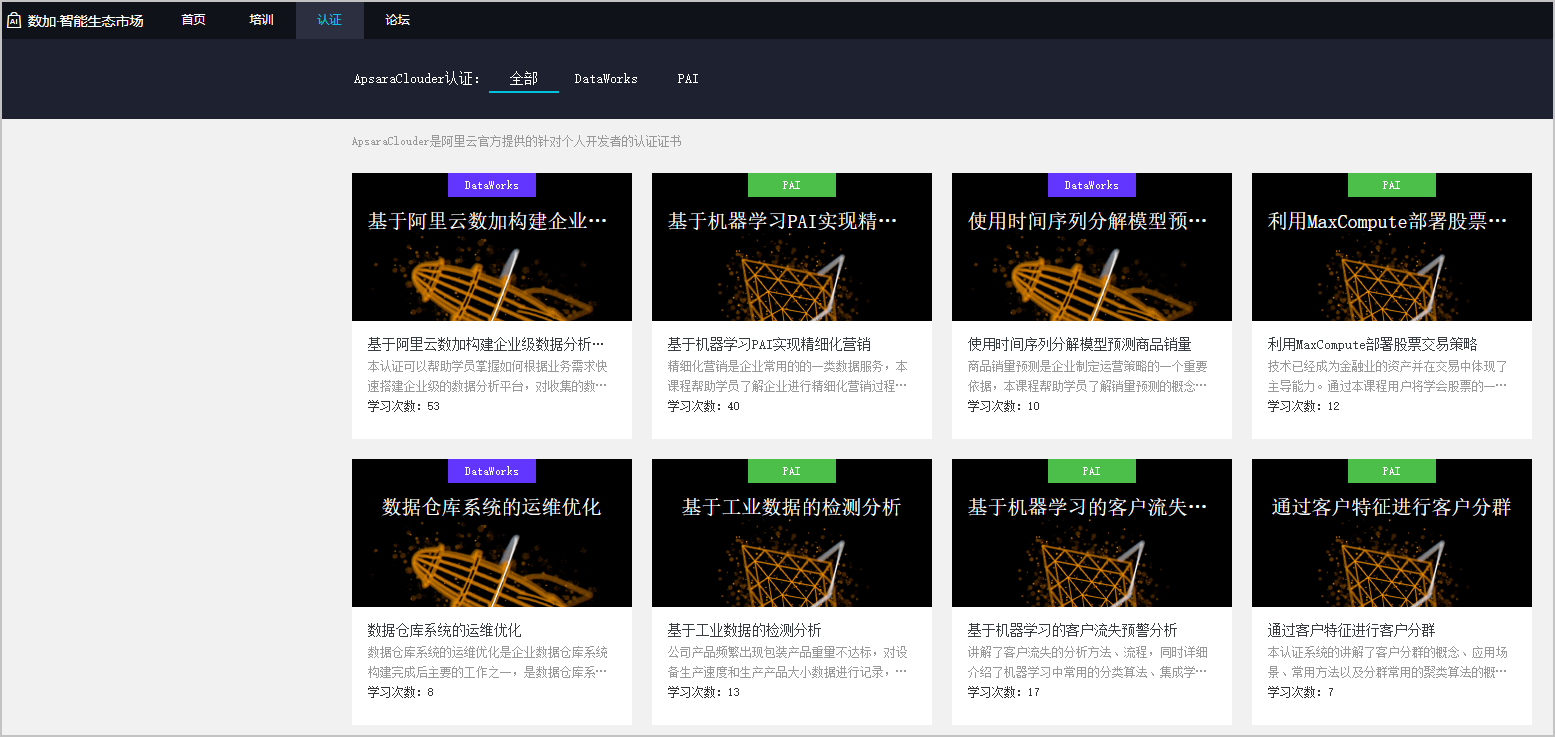This screenshot has height=737, width=1555.
Task: Click PAI tag on MaxCompute股票 card
Action: tap(1392, 185)
